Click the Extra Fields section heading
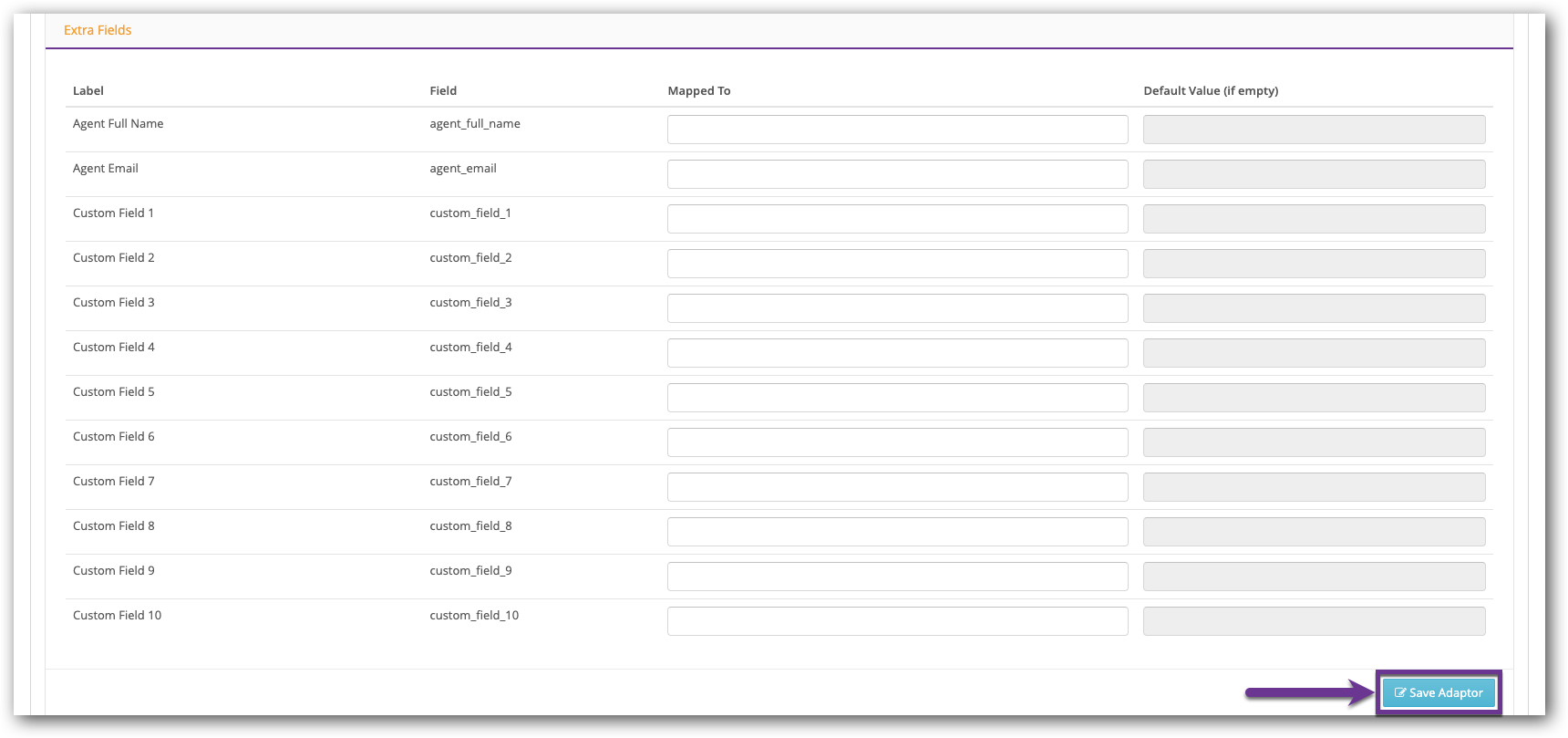 [x=98, y=30]
